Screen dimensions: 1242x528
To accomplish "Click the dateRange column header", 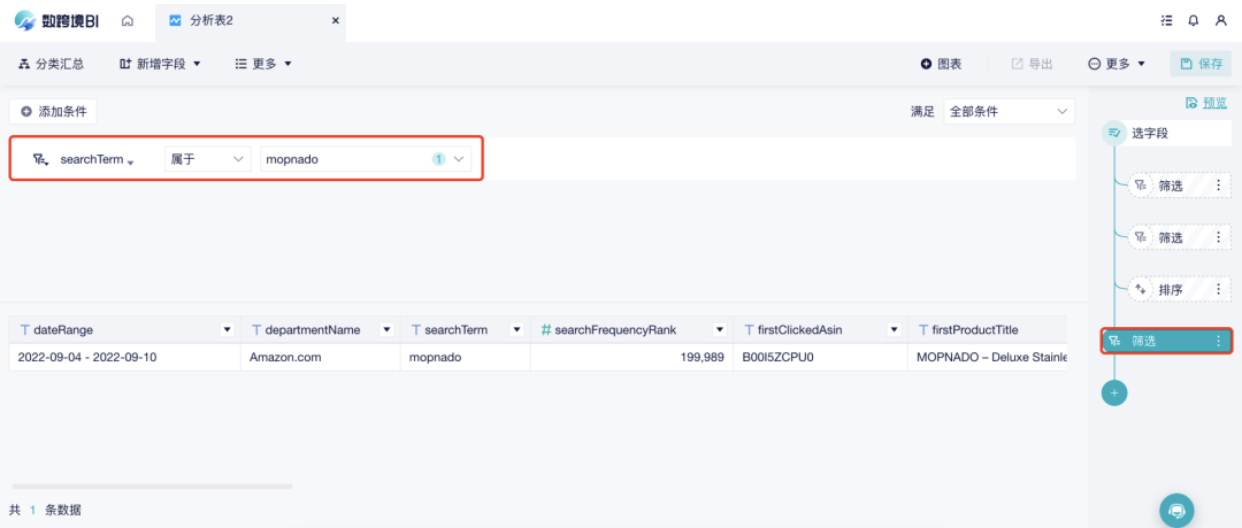I will 125,330.
